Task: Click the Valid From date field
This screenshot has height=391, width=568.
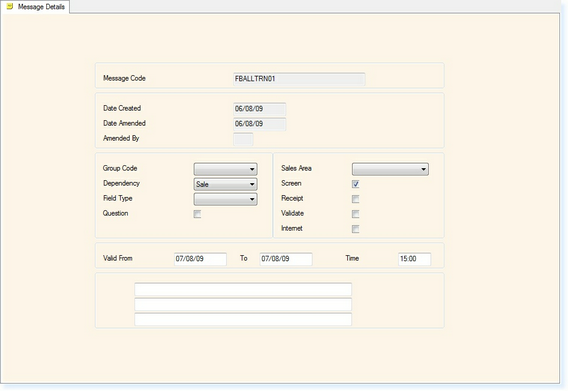Action: click(x=200, y=259)
